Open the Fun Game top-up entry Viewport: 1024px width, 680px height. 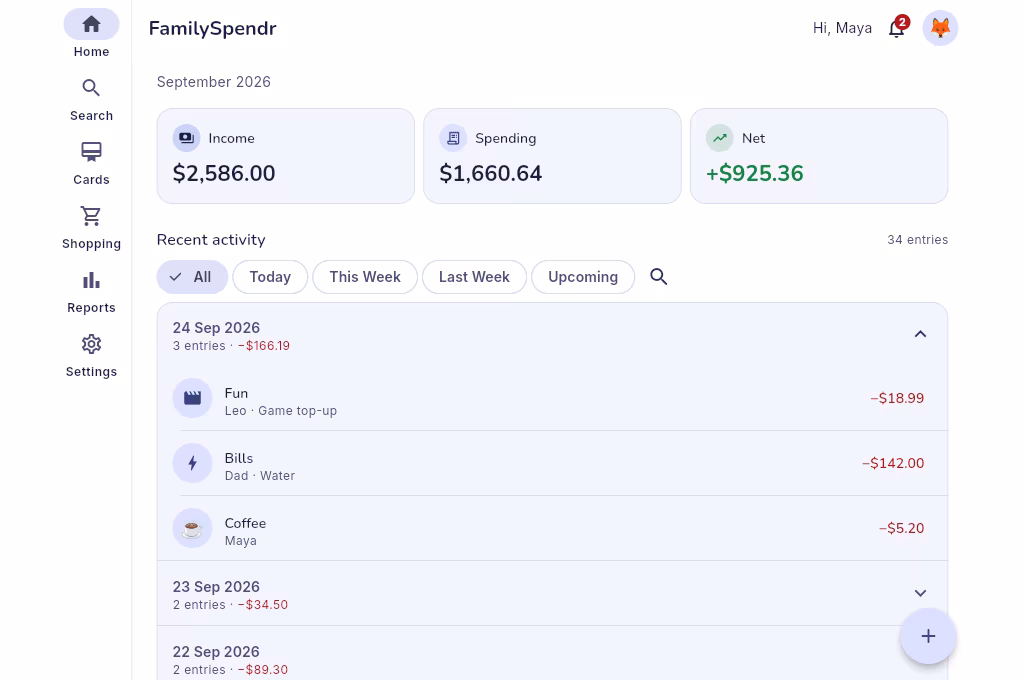[x=552, y=398]
